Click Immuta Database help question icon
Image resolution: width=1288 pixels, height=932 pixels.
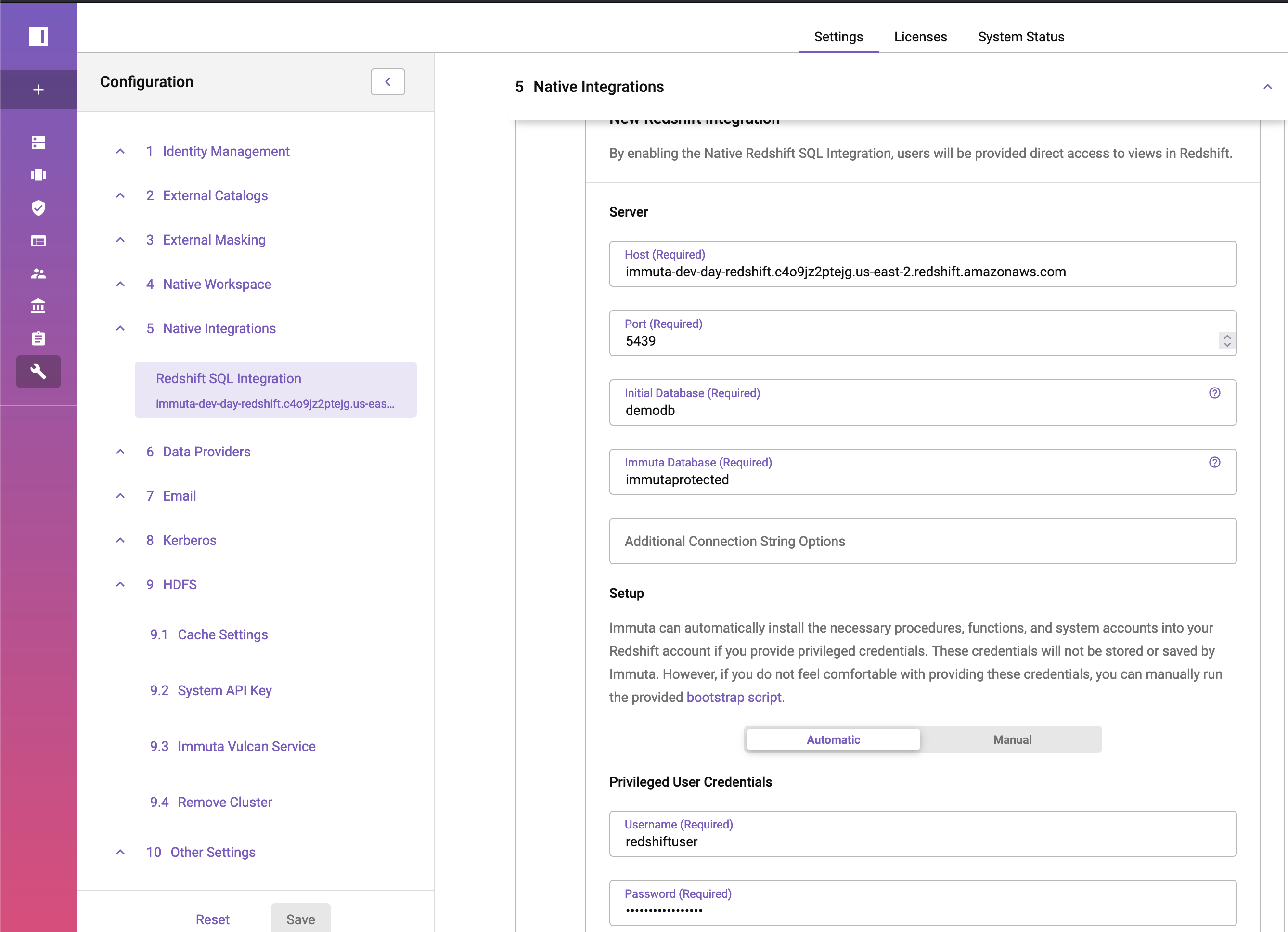tap(1215, 462)
